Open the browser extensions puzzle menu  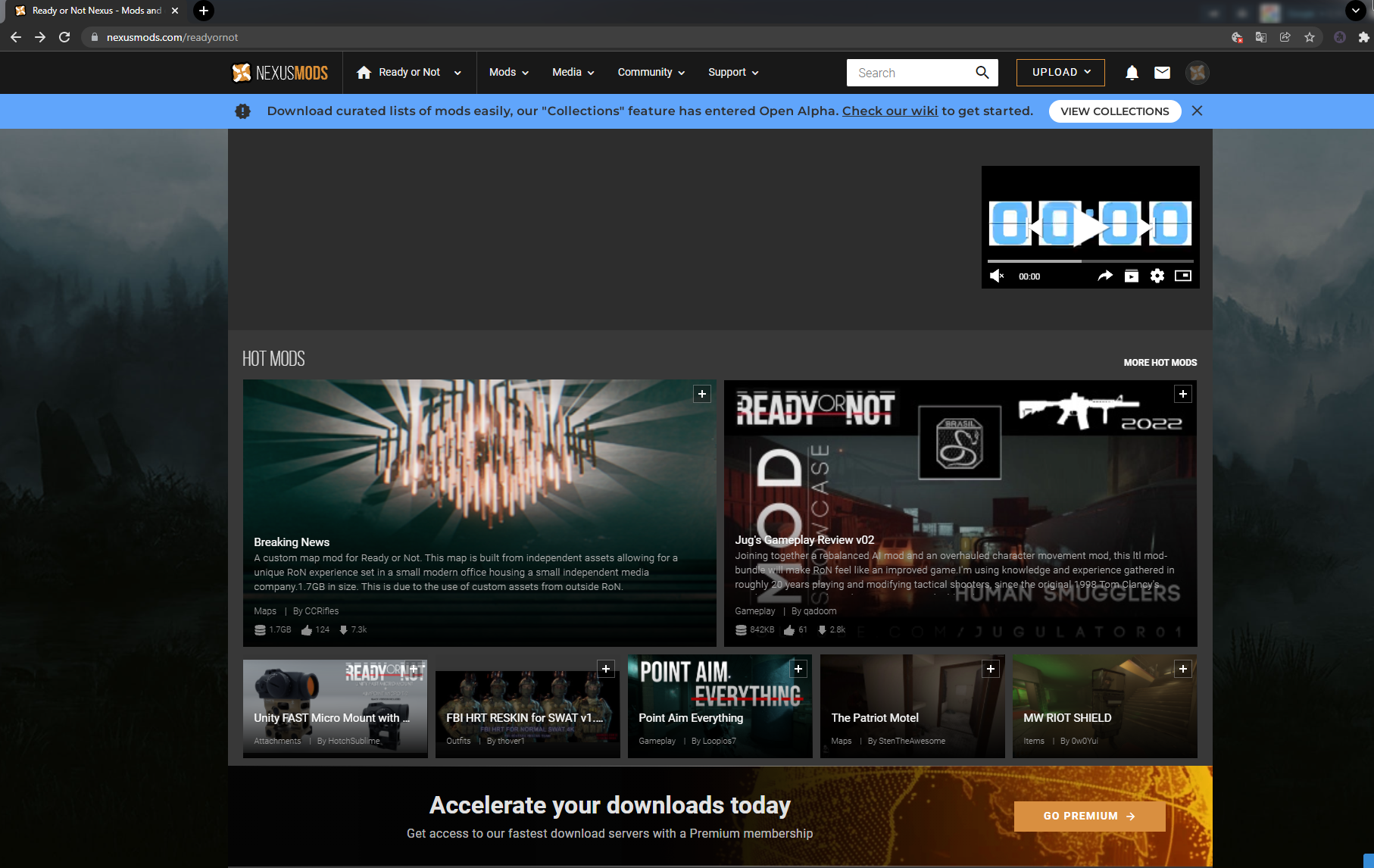[1364, 37]
